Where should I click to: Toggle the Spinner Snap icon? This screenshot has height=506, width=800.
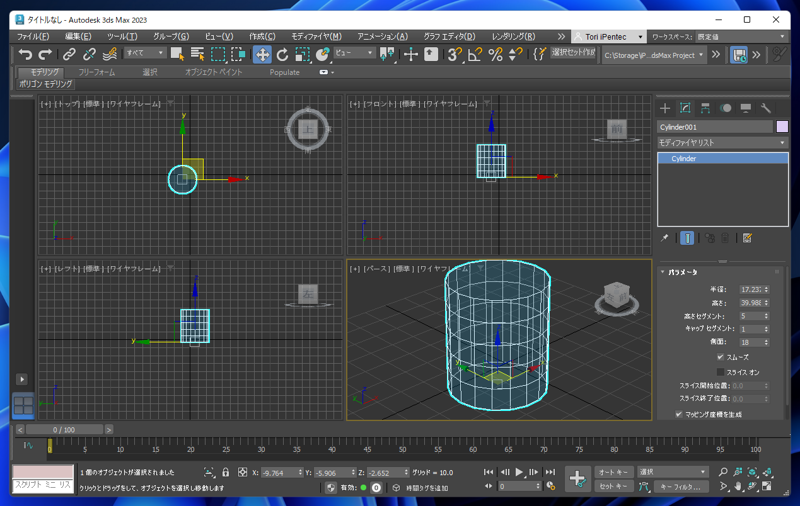515,54
